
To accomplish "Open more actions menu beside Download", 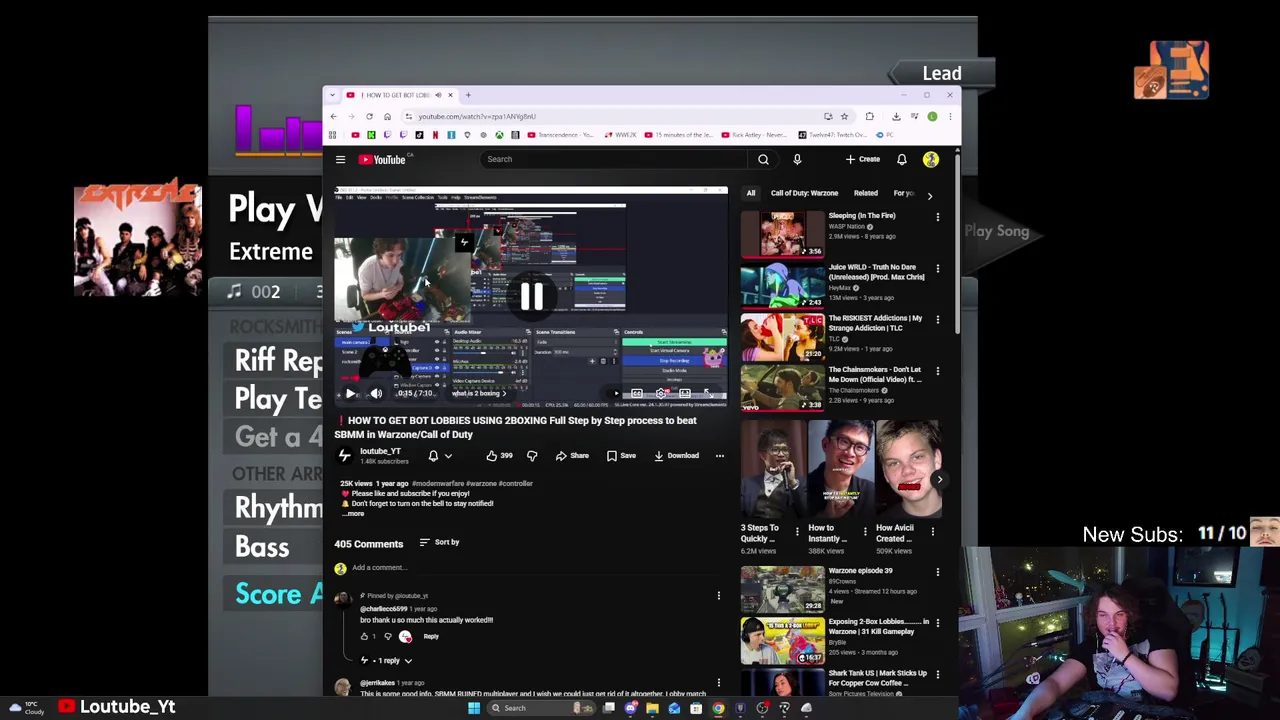I will 719,456.
